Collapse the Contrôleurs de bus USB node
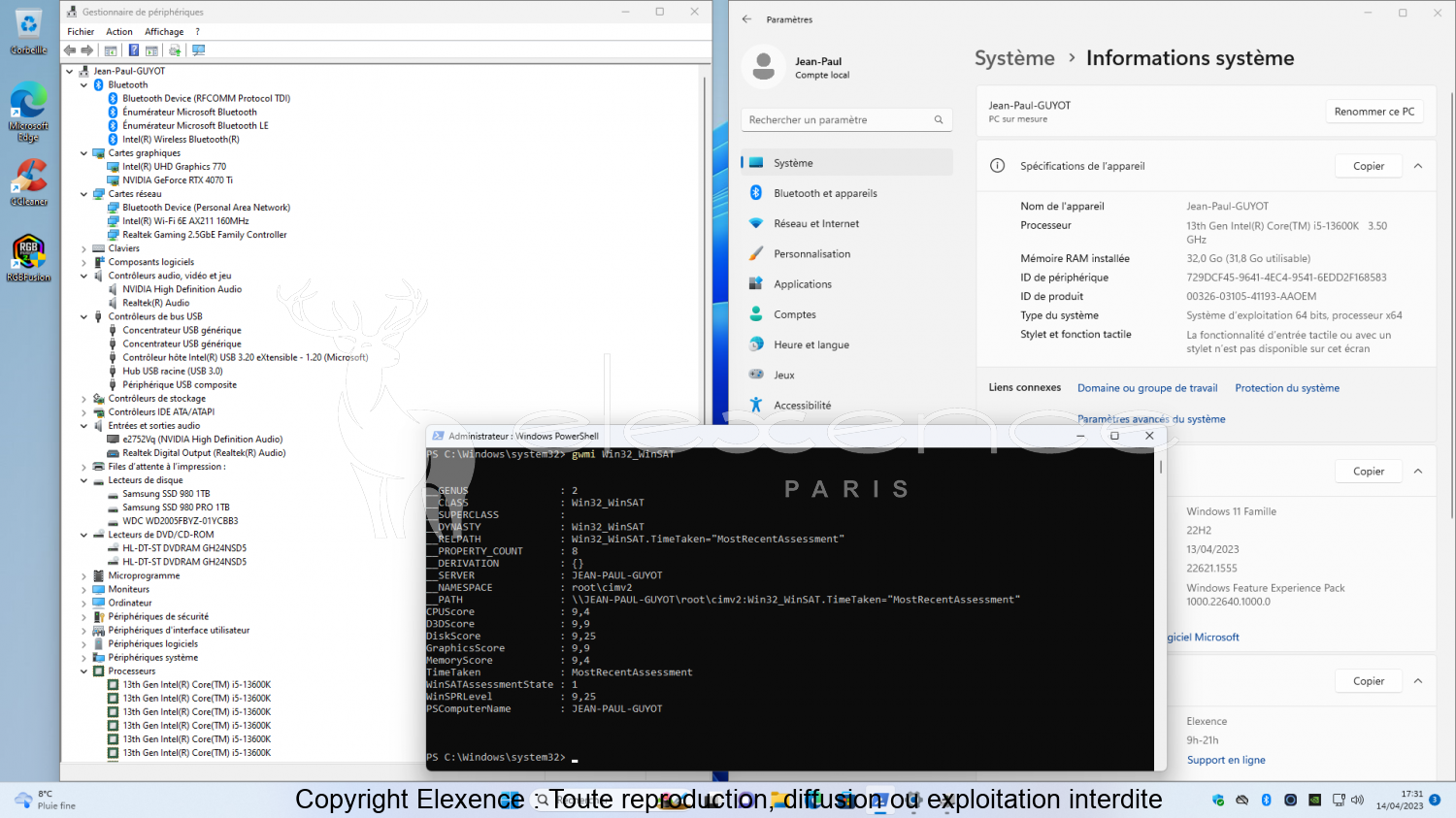Viewport: 1456px width, 818px height. pyautogui.click(x=83, y=316)
